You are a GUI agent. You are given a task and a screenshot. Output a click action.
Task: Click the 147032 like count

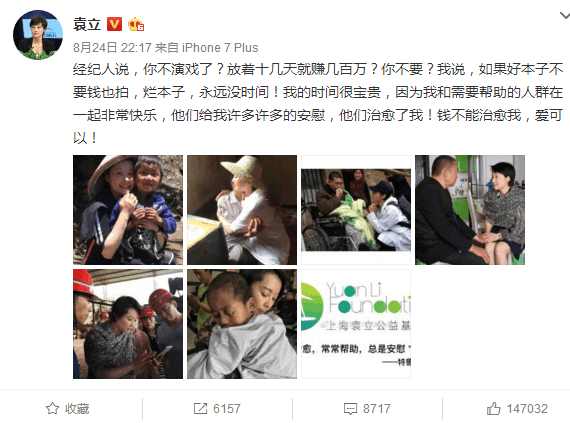[527, 408]
